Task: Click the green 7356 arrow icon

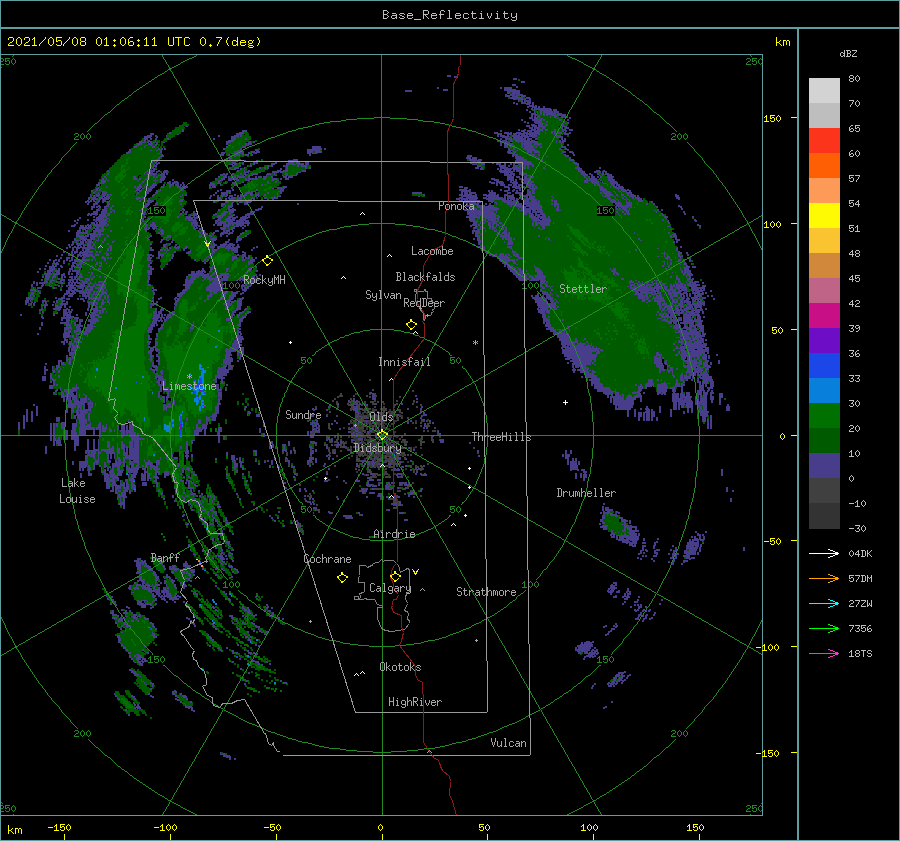Action: click(824, 629)
